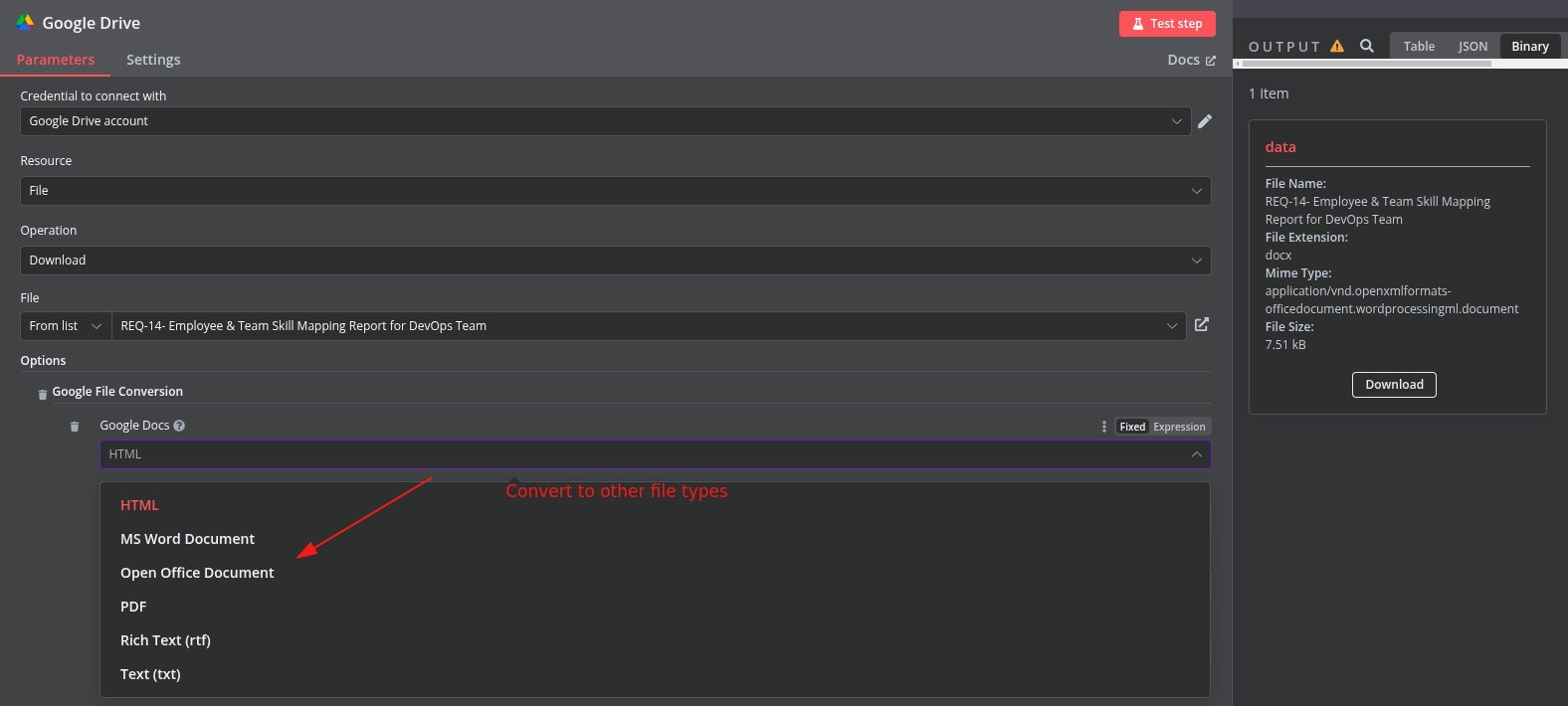Open the Docs link
Viewport: 1568px width, 706px height.
point(1191,60)
